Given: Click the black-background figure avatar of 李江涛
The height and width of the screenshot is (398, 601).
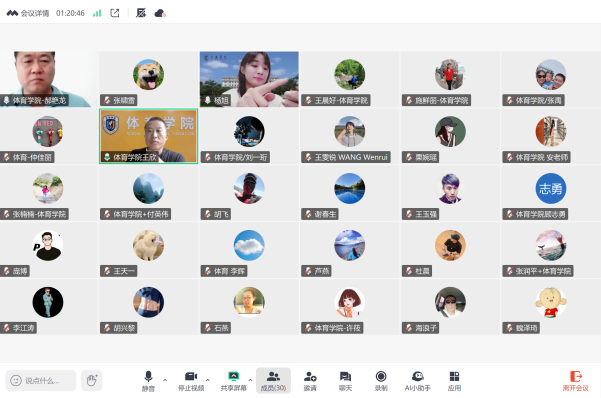Looking at the screenshot, I should [x=48, y=302].
